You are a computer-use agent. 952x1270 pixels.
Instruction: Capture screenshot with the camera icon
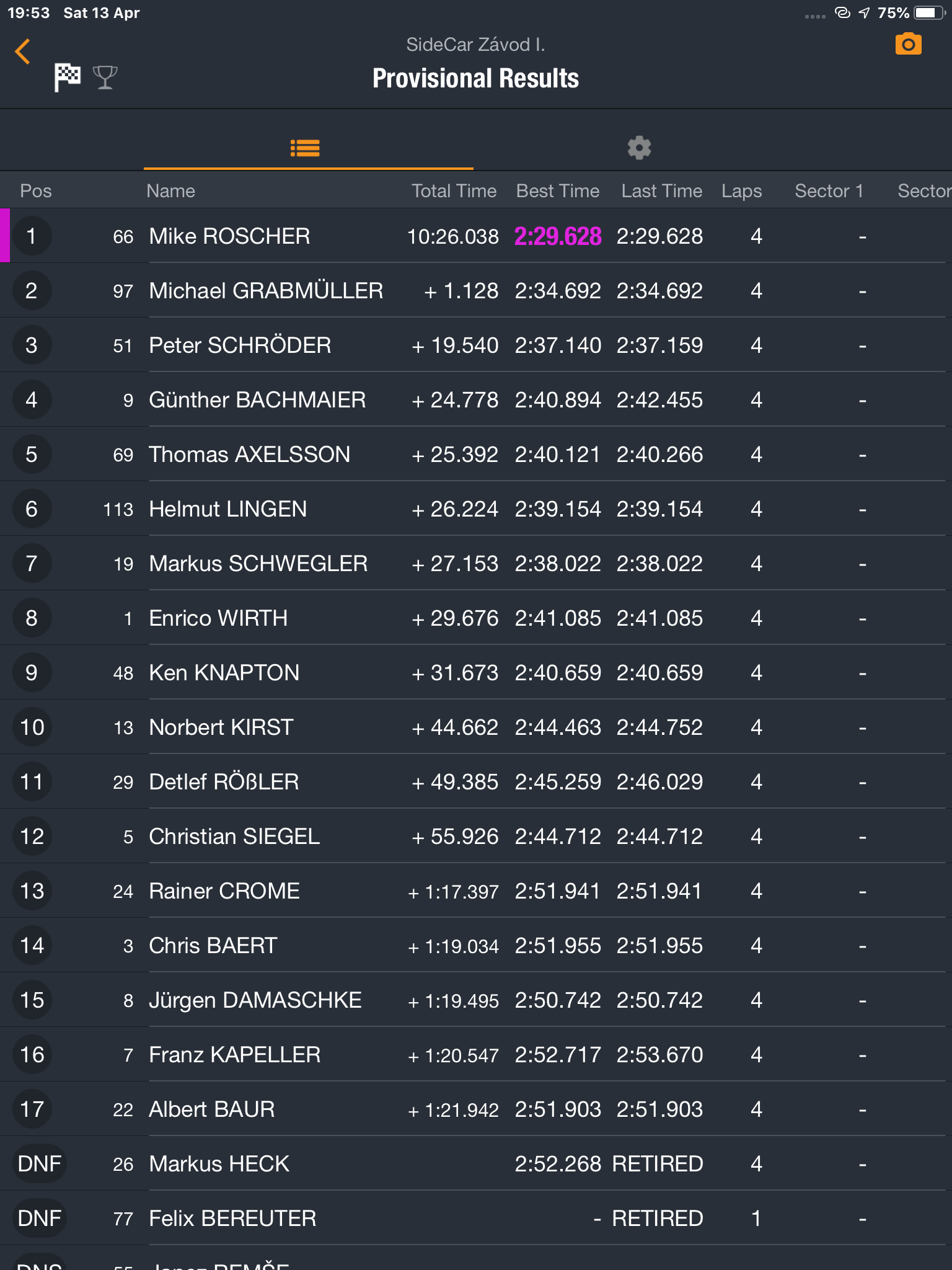pyautogui.click(x=908, y=44)
